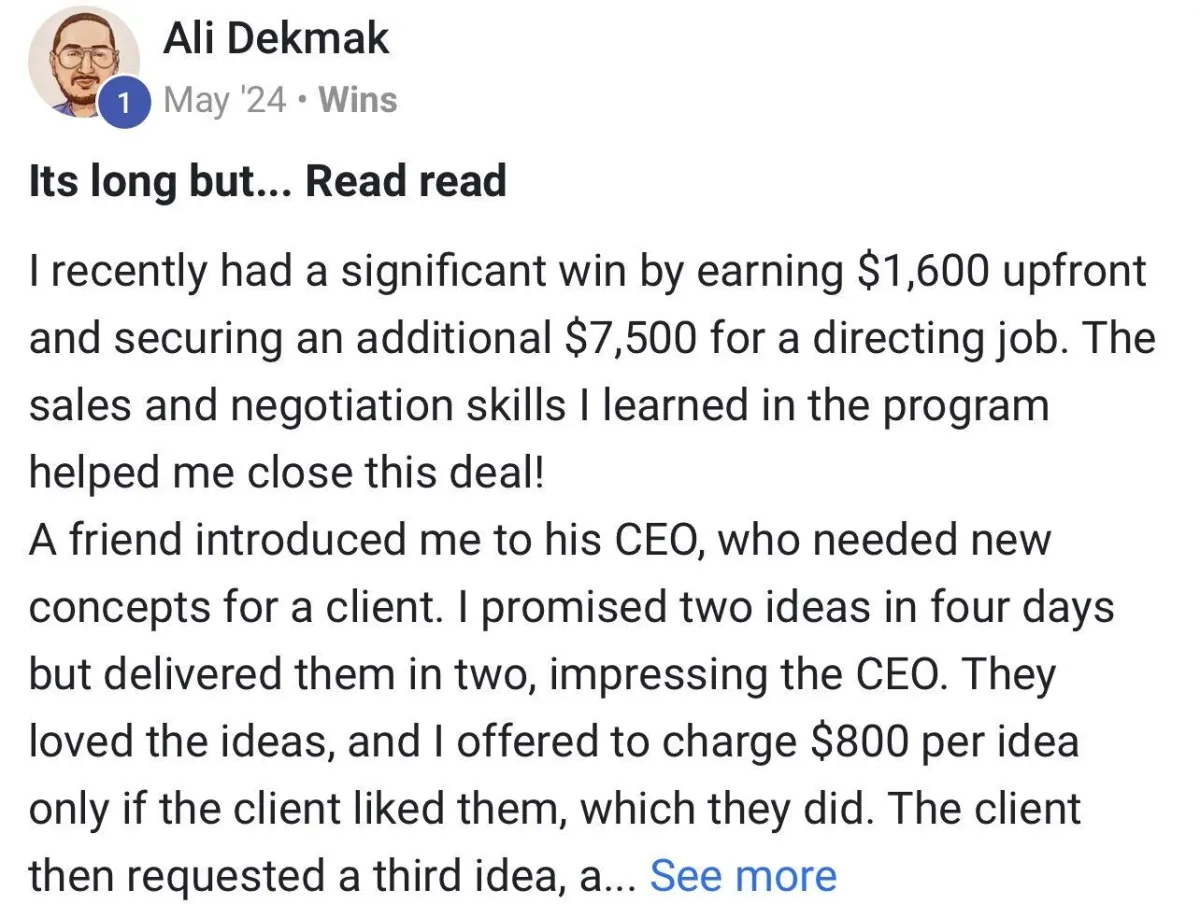Click the 'helped me close this deal!' line
The width and height of the screenshot is (1200, 904).
286,472
